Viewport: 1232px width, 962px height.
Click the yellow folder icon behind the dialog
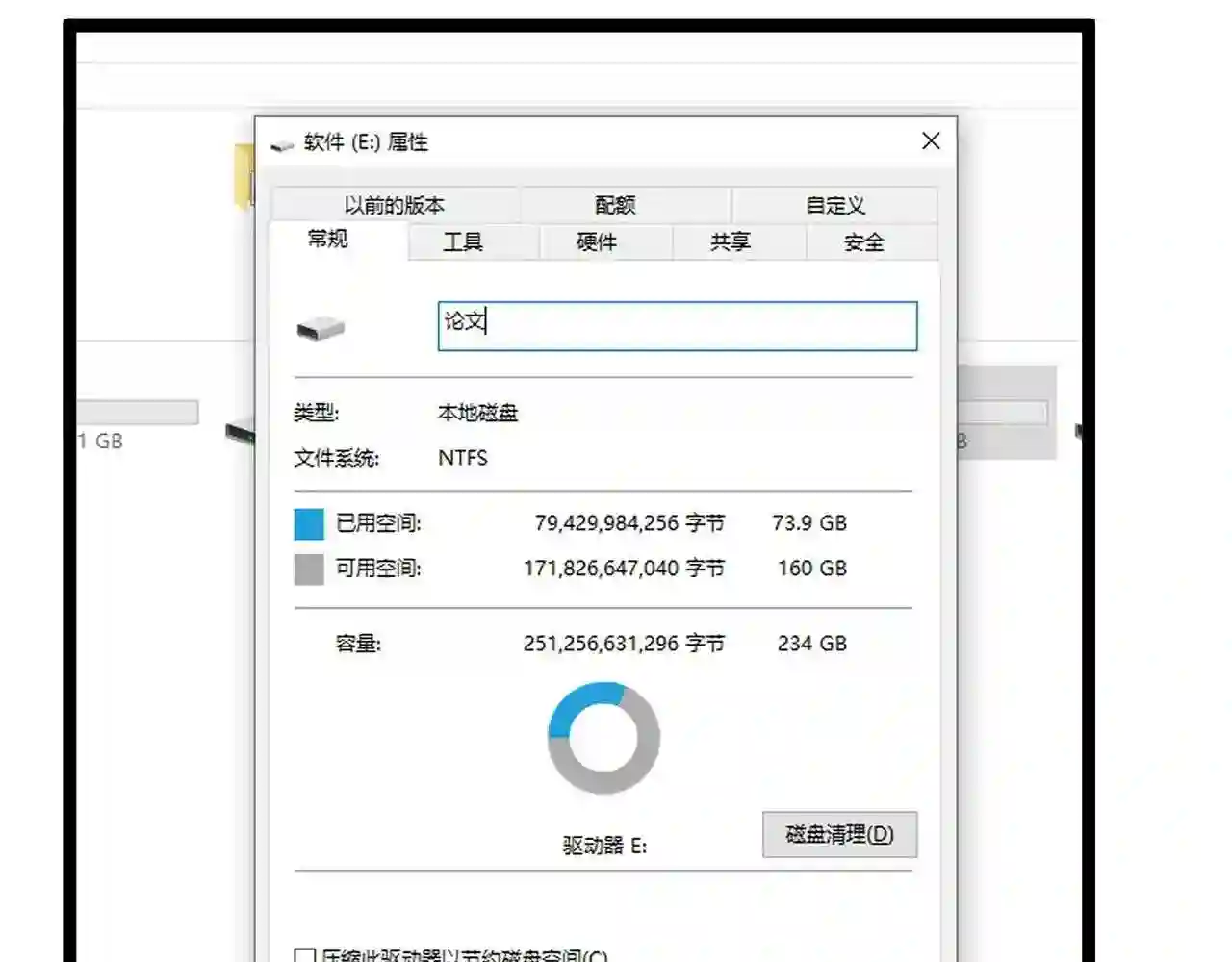pyautogui.click(x=244, y=175)
